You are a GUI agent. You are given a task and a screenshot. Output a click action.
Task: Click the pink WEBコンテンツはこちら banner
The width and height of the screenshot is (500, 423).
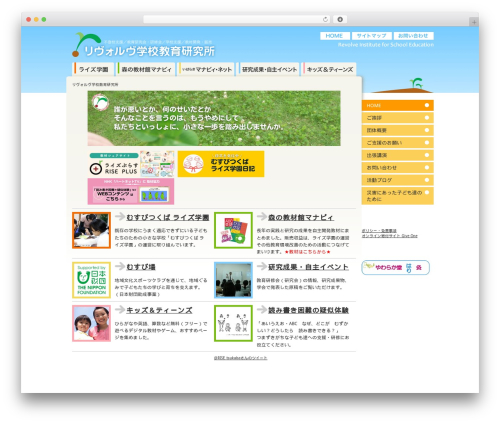[131, 191]
